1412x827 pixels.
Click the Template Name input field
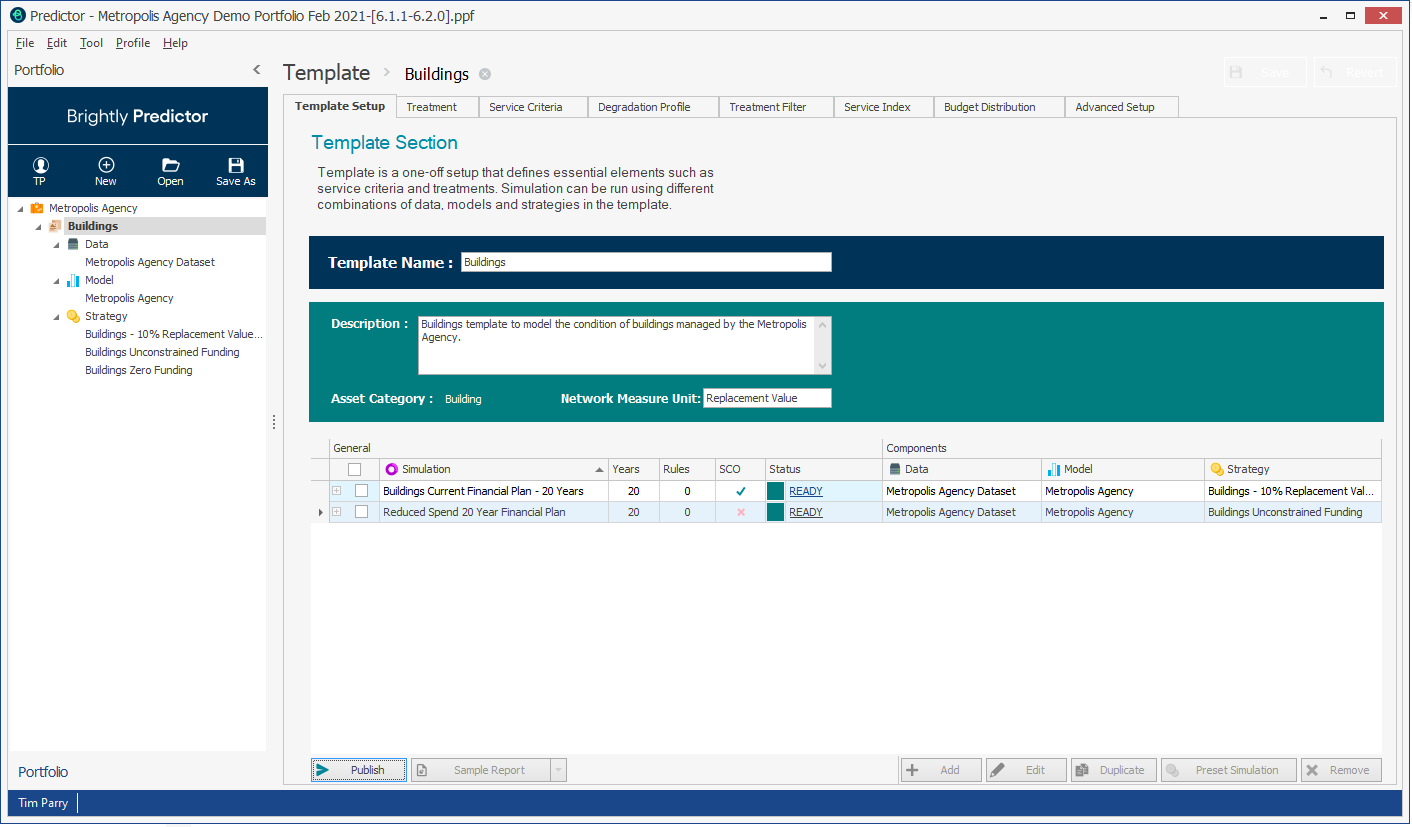click(x=646, y=262)
